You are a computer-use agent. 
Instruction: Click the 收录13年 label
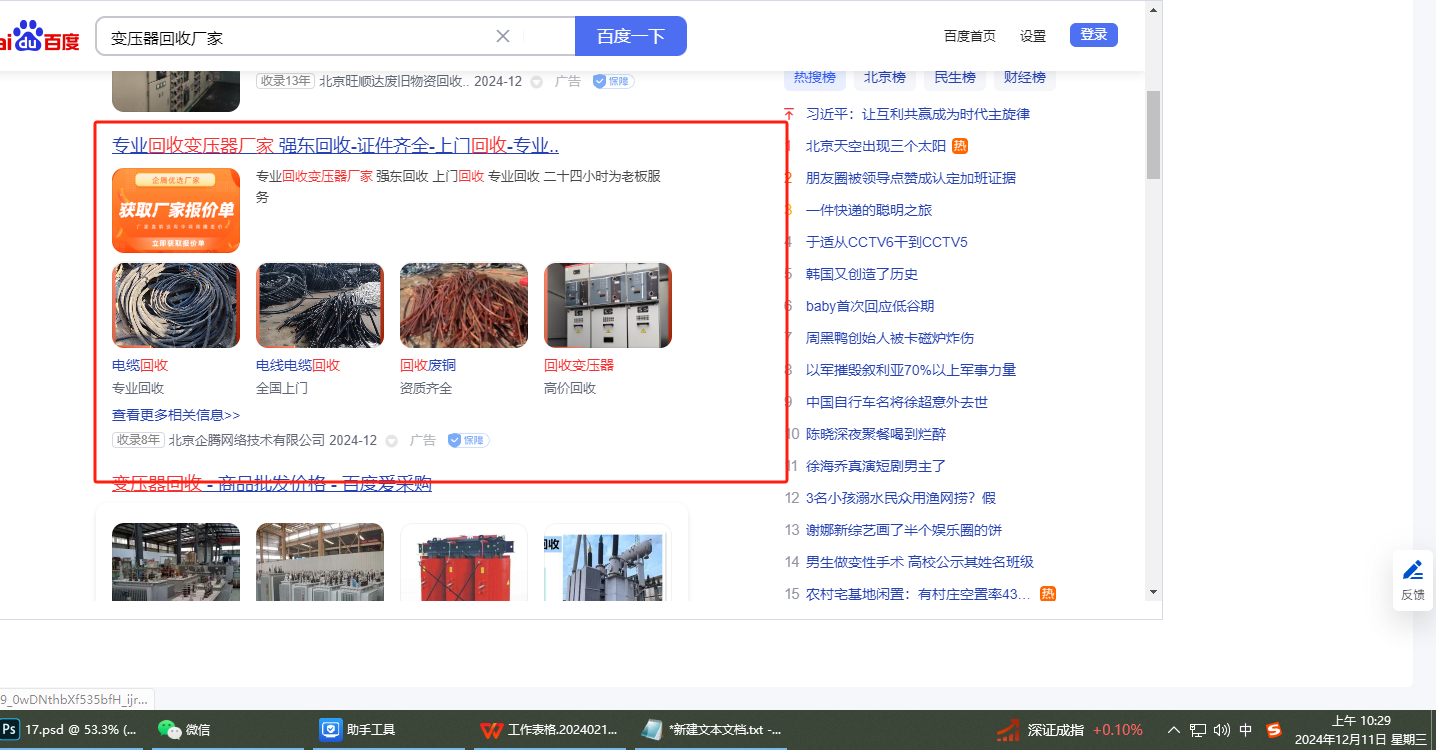point(285,81)
